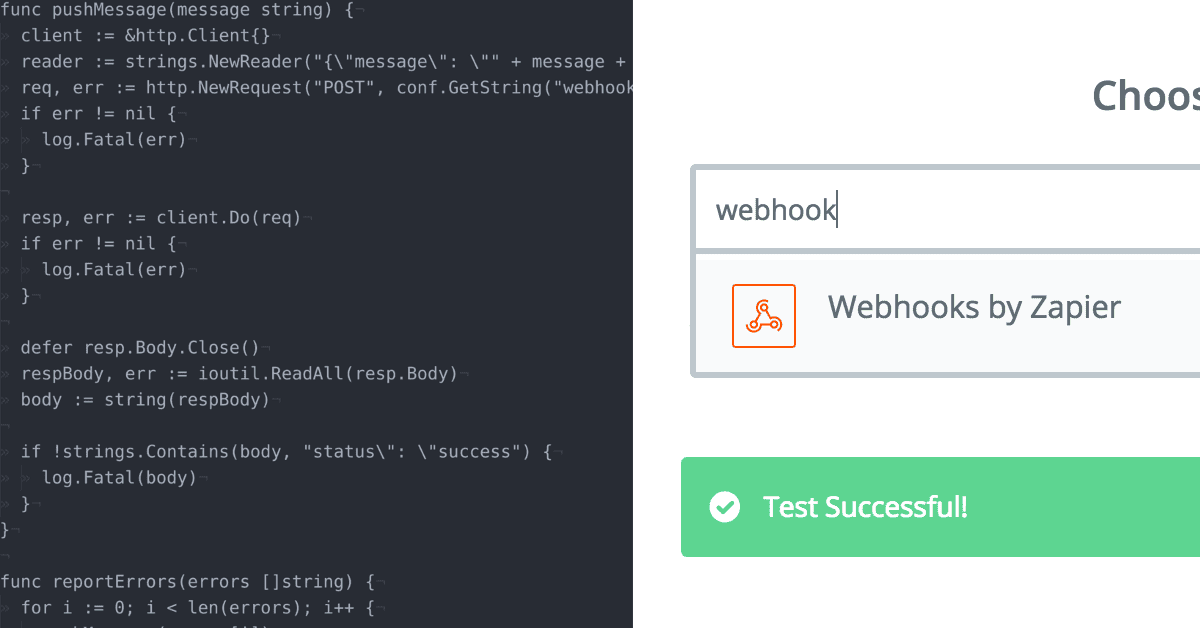This screenshot has width=1200, height=628.
Task: Click the indent chevron beside the reportErrors loop
Action: 8,607
